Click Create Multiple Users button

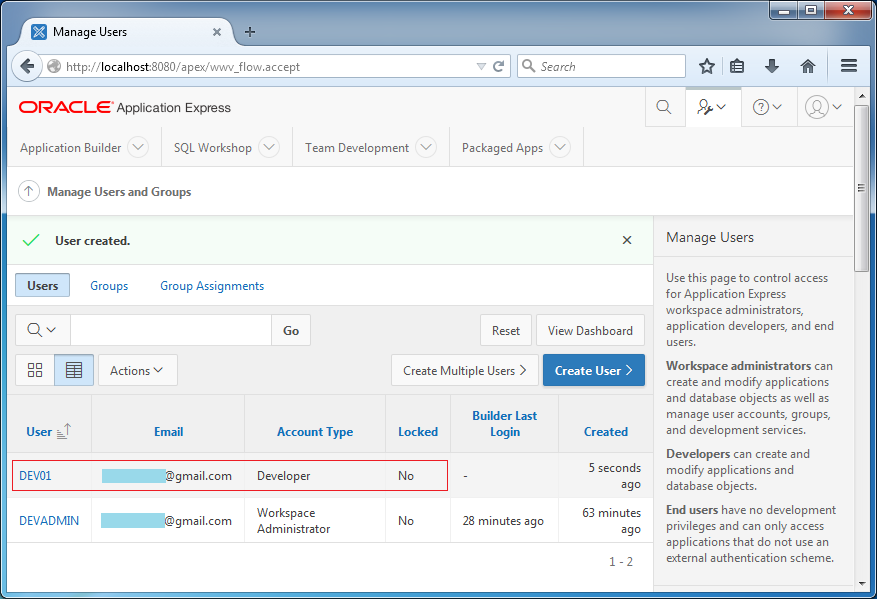tap(465, 370)
